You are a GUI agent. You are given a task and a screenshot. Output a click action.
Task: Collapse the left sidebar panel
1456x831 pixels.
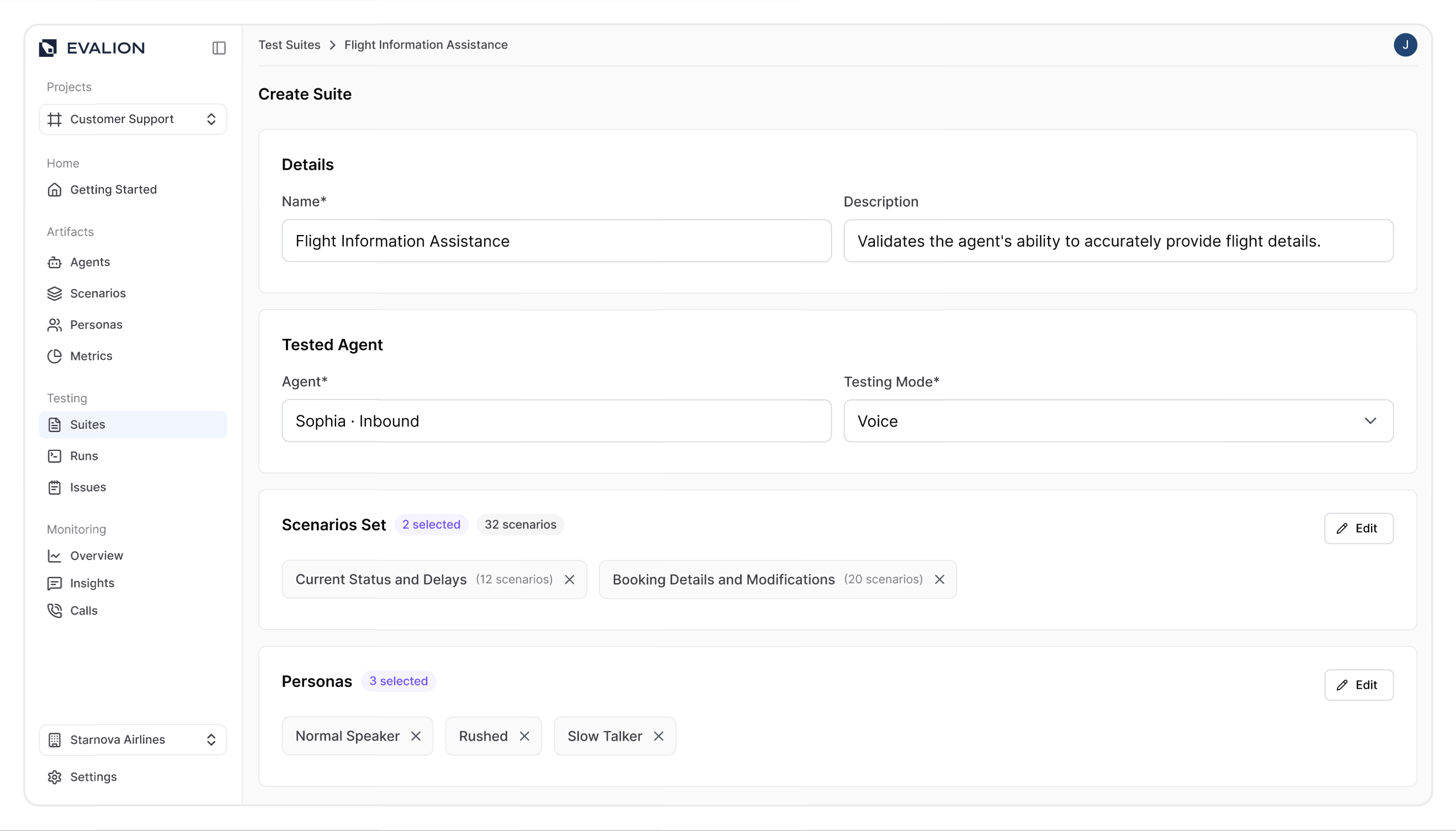click(x=219, y=48)
